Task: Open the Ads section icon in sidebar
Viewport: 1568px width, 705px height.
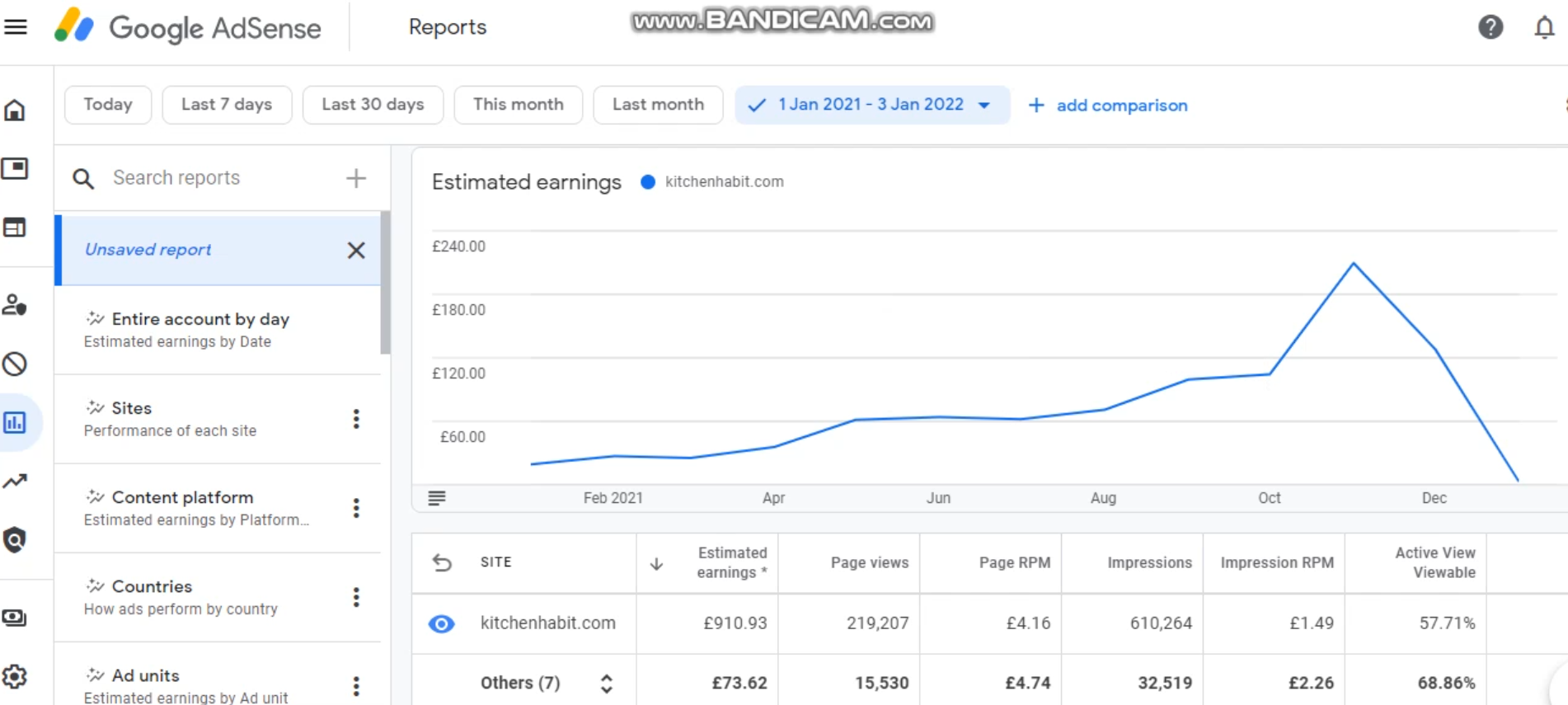Action: (15, 168)
